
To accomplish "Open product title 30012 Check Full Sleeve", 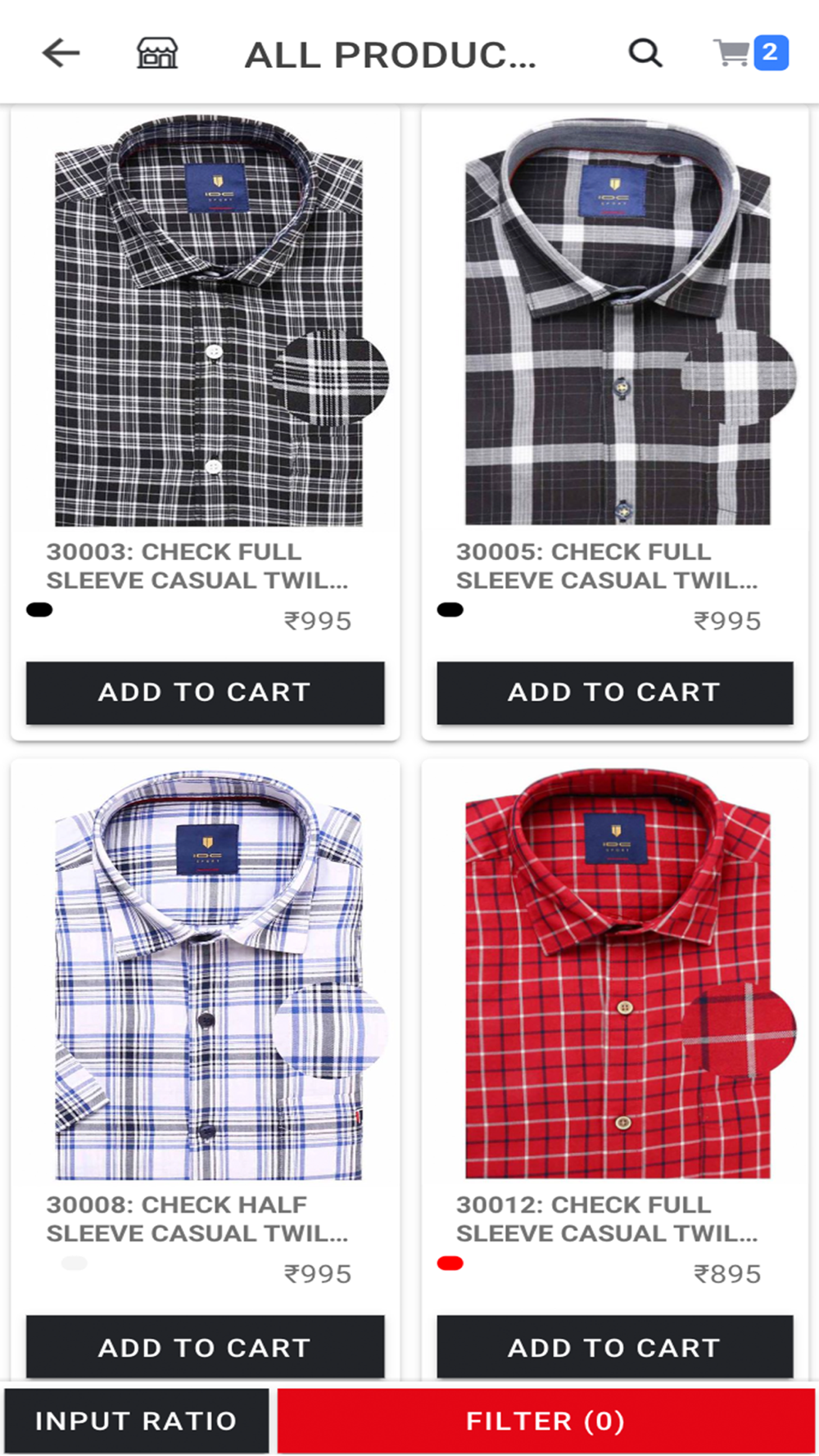I will click(607, 1219).
